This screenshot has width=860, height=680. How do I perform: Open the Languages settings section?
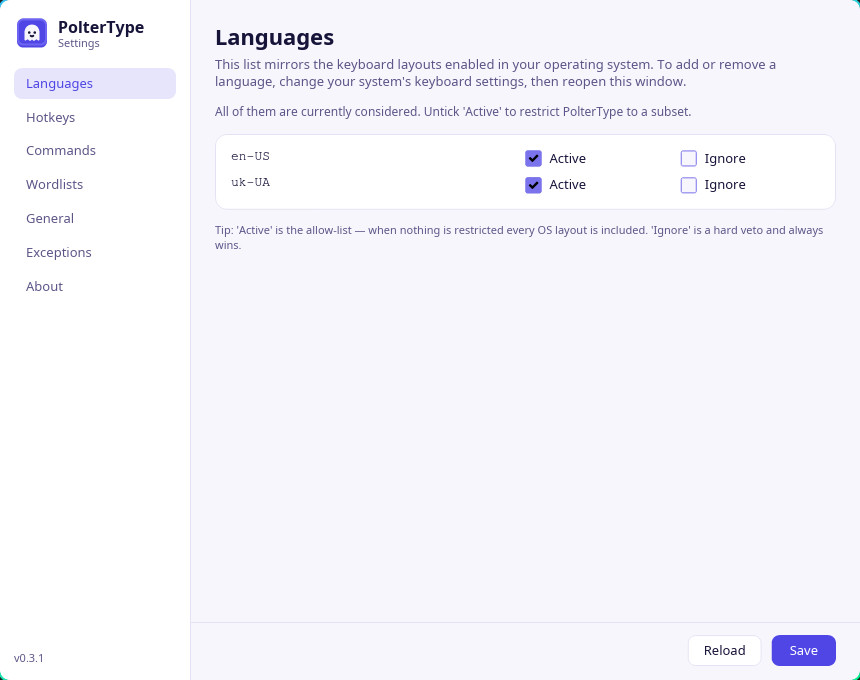(95, 83)
